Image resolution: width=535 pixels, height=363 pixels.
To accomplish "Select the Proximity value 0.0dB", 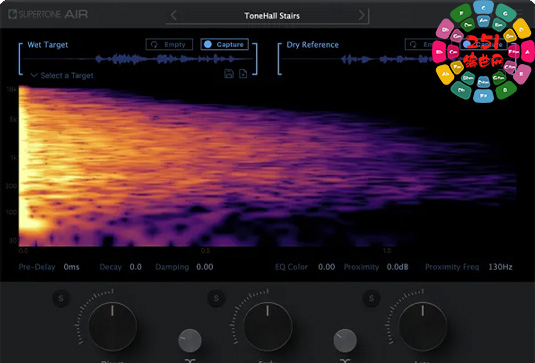I will (x=397, y=267).
